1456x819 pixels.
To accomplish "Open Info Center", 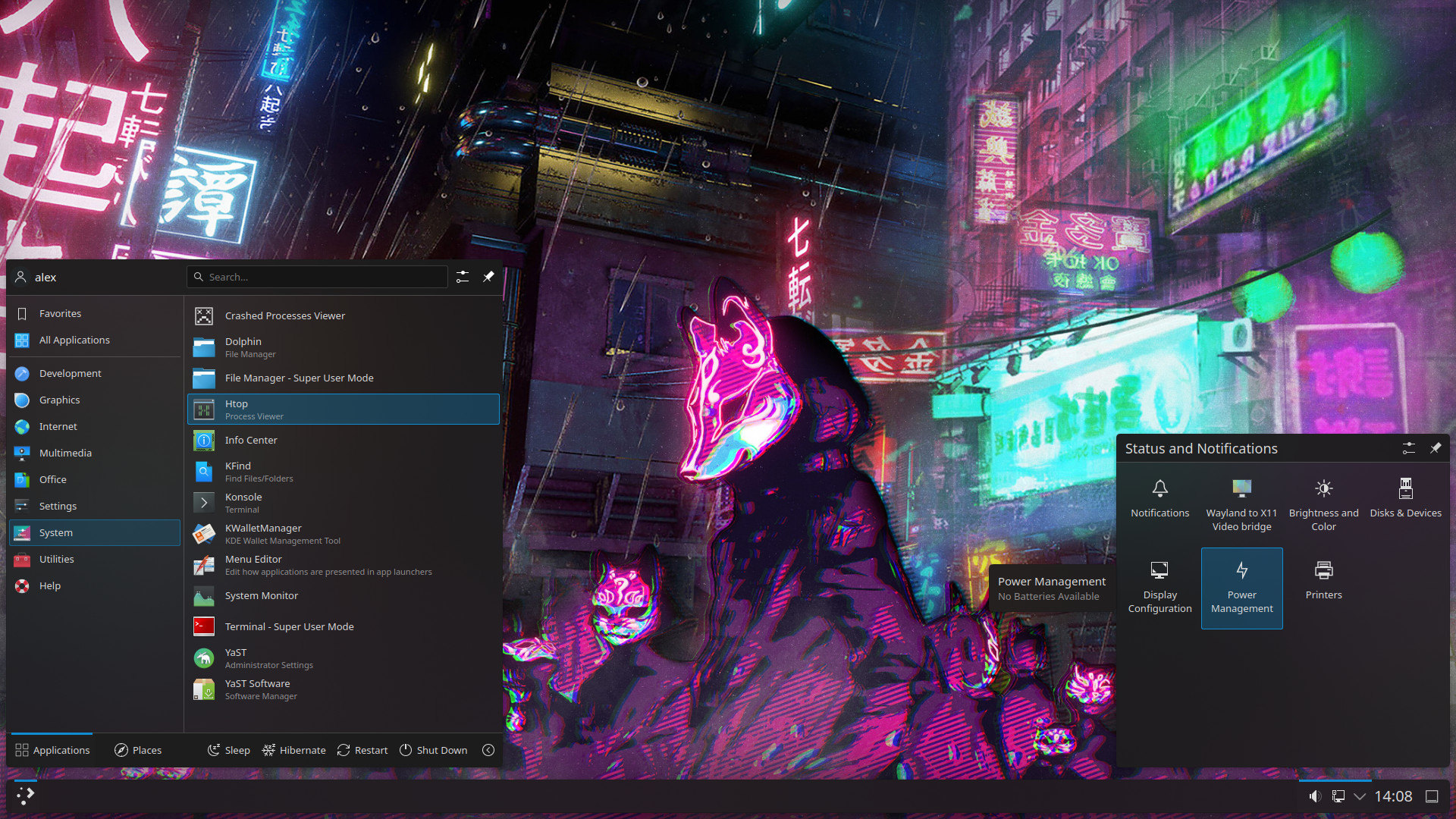I will click(x=343, y=440).
